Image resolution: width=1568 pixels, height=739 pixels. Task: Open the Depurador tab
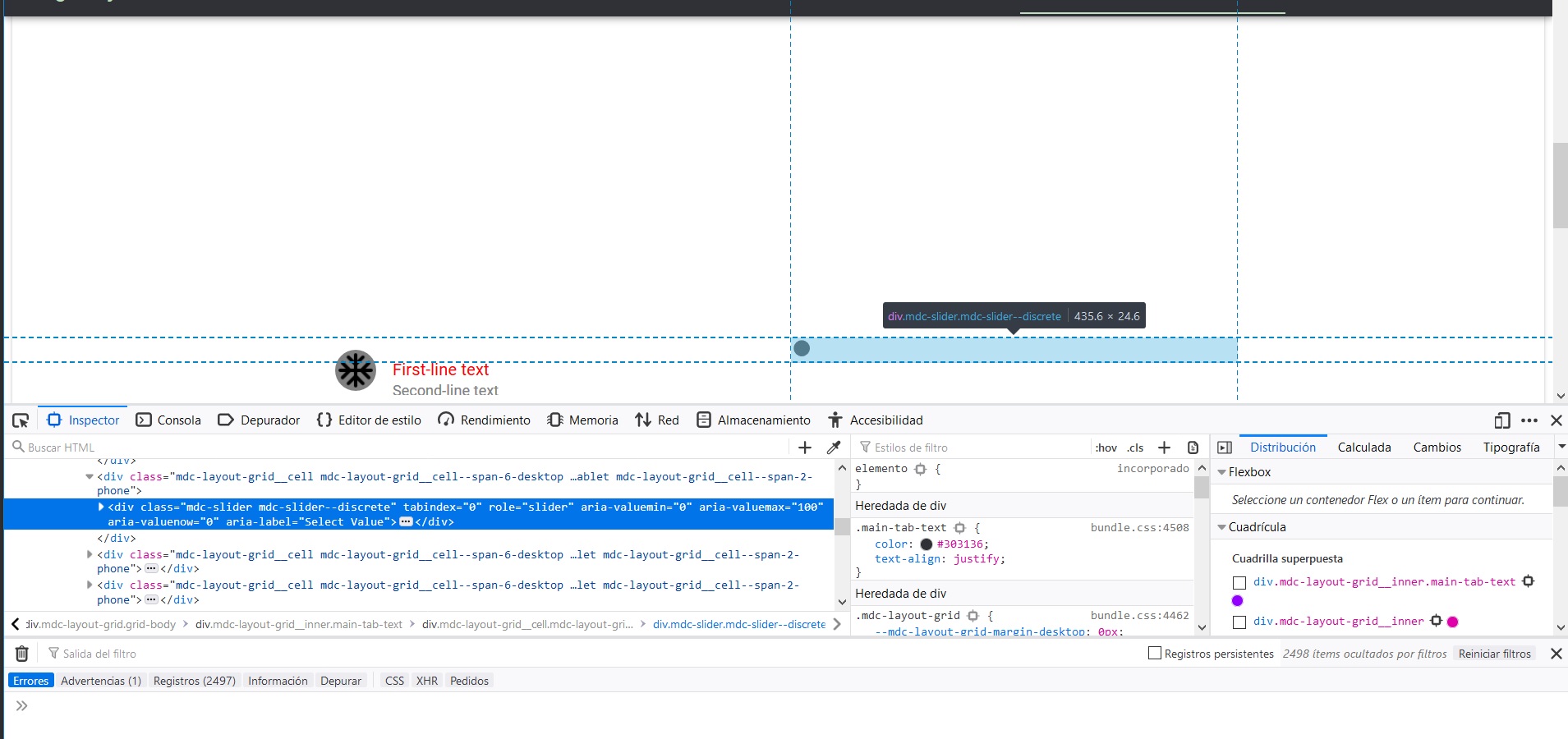259,420
